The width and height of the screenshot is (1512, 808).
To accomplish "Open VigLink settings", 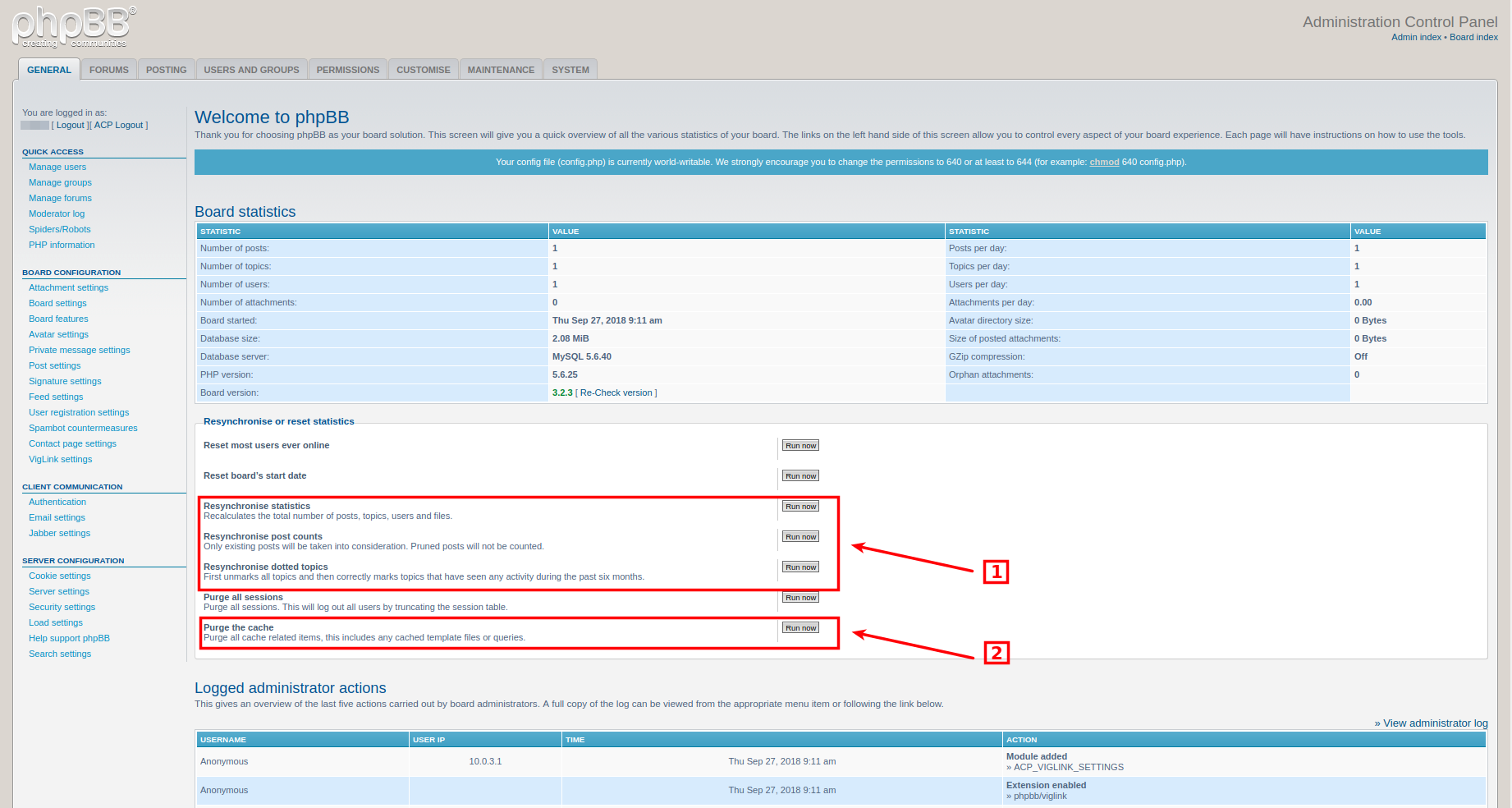I will pyautogui.click(x=61, y=459).
